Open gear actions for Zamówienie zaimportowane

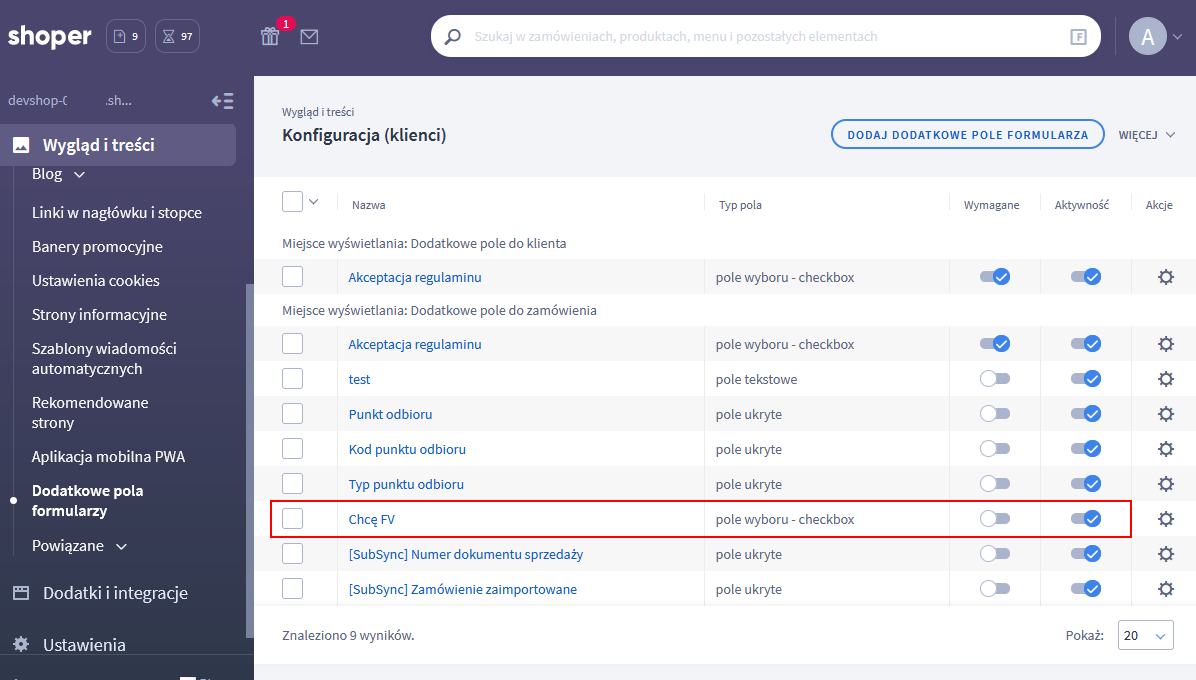(1165, 589)
